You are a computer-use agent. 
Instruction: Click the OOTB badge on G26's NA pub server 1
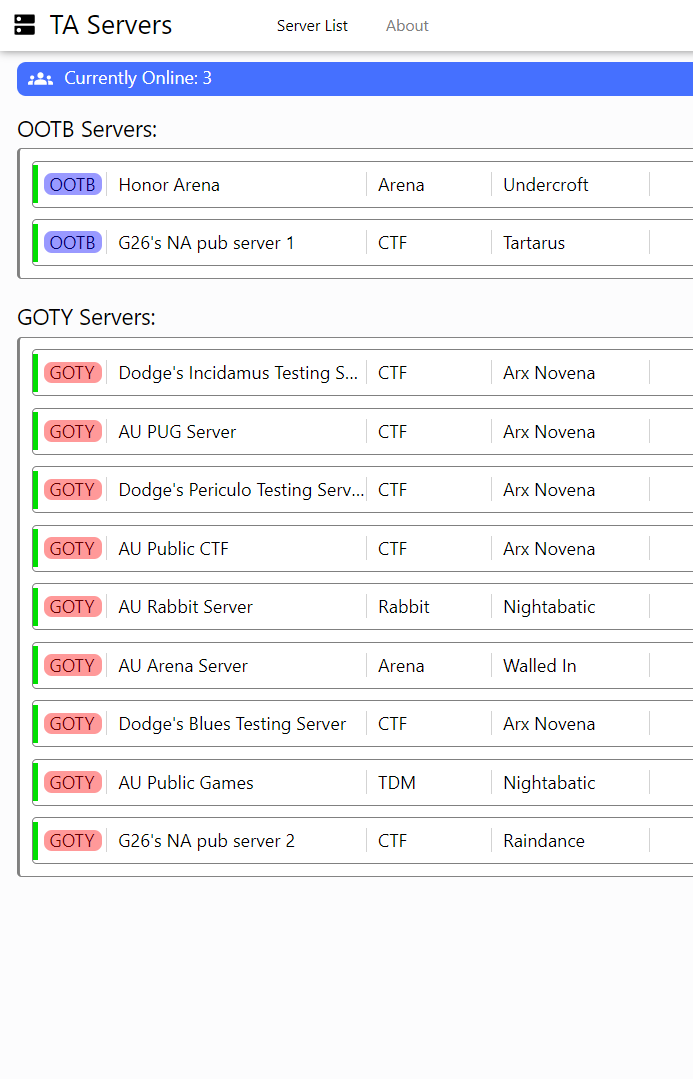pyautogui.click(x=73, y=243)
